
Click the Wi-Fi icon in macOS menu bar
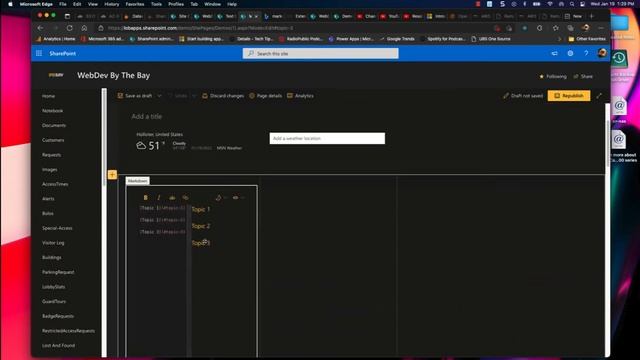pos(550,4)
